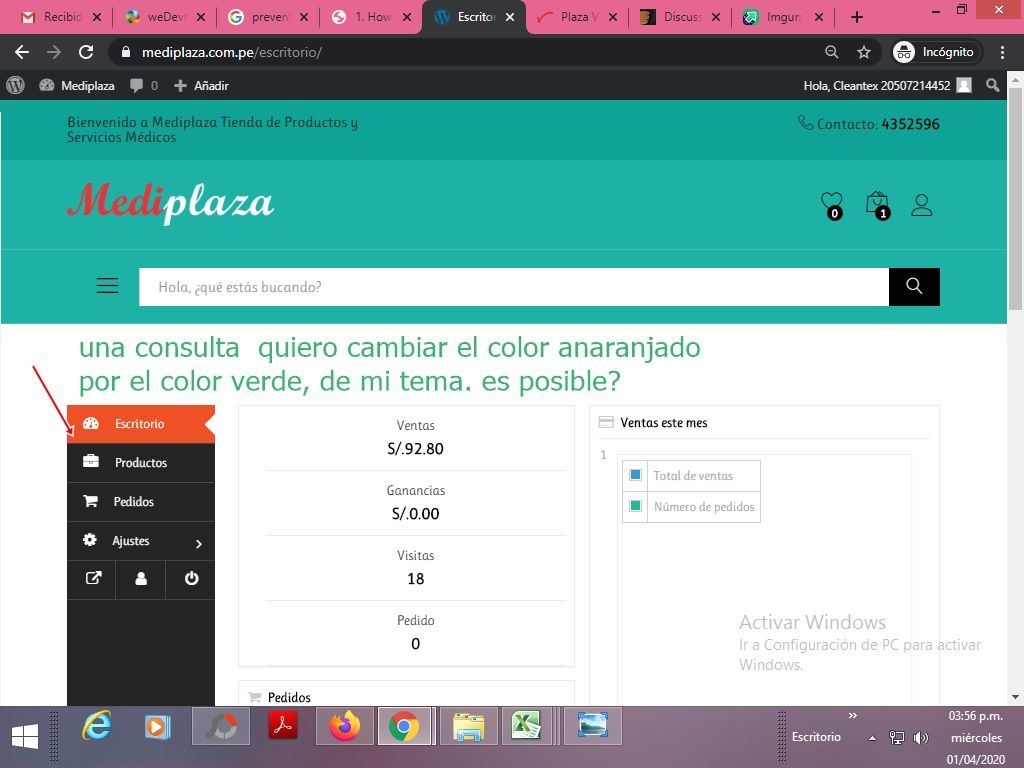Go forward in browser history

[54, 52]
